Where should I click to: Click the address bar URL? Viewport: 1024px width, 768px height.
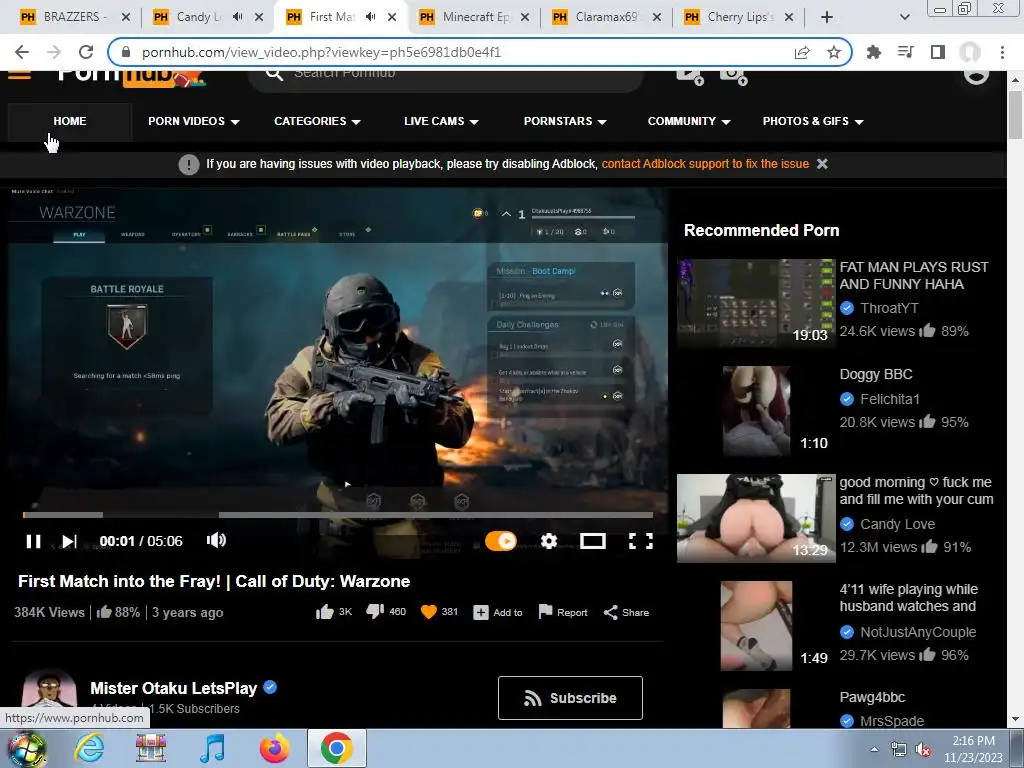pos(321,52)
